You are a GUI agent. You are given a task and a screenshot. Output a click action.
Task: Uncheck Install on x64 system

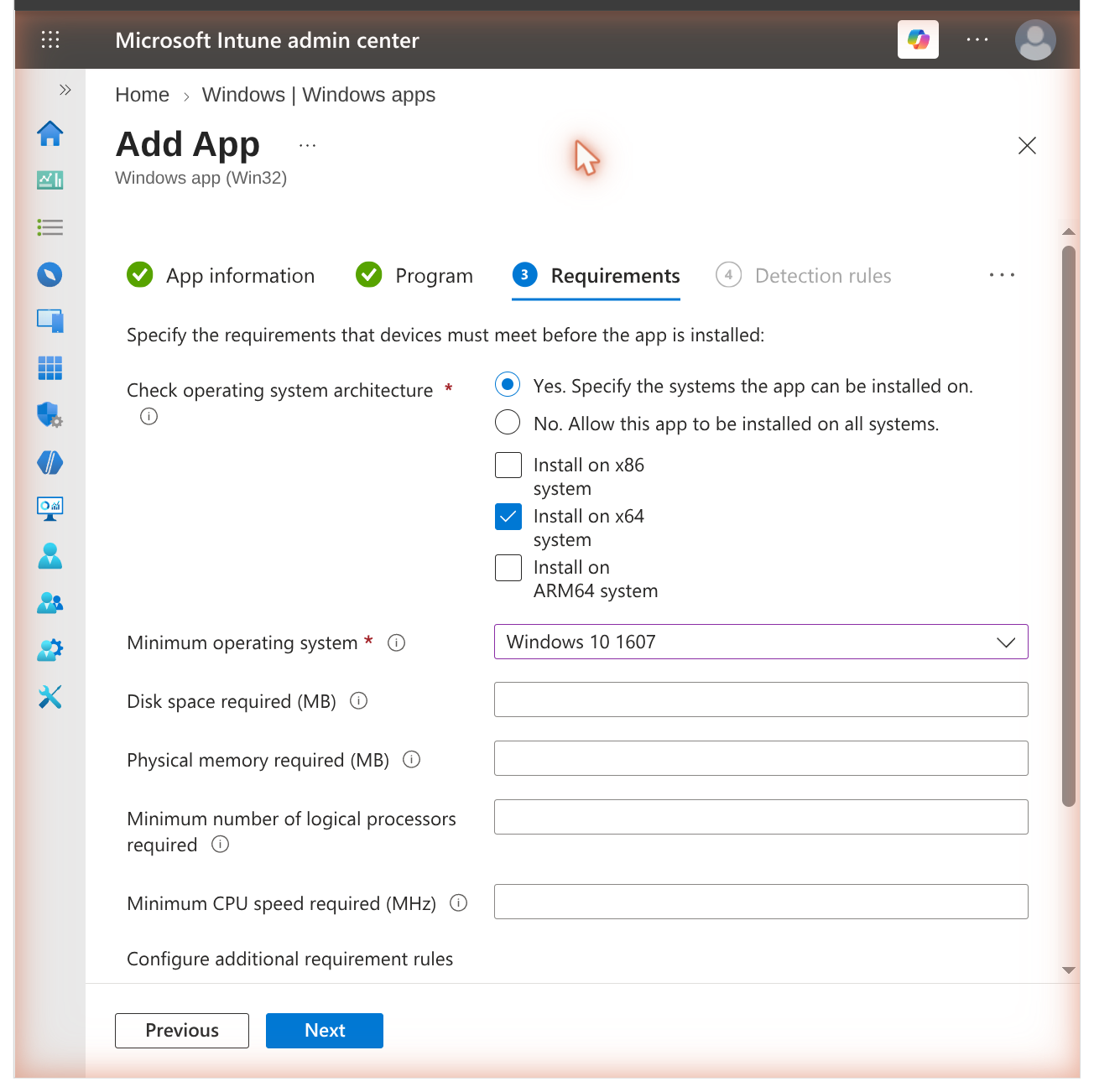coord(508,516)
